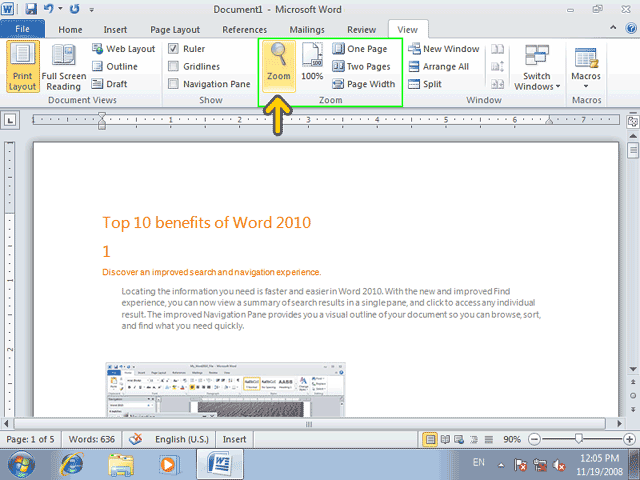Choose the Two Pages view icon
Viewport: 640px width, 480px height.
338,66
